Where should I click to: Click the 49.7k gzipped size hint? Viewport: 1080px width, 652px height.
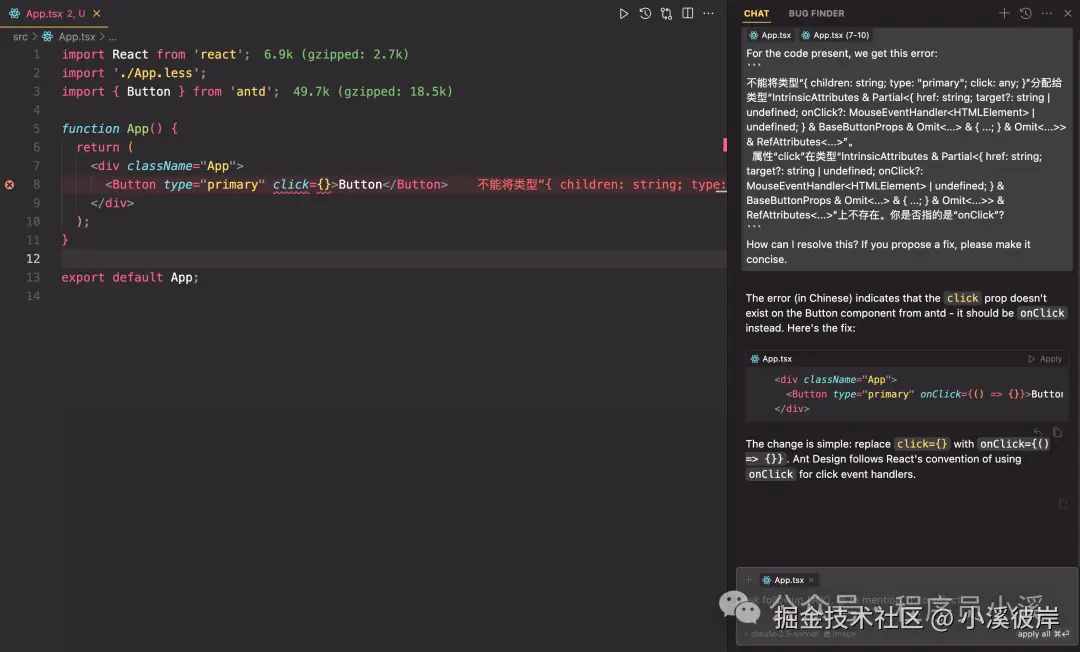click(x=373, y=92)
